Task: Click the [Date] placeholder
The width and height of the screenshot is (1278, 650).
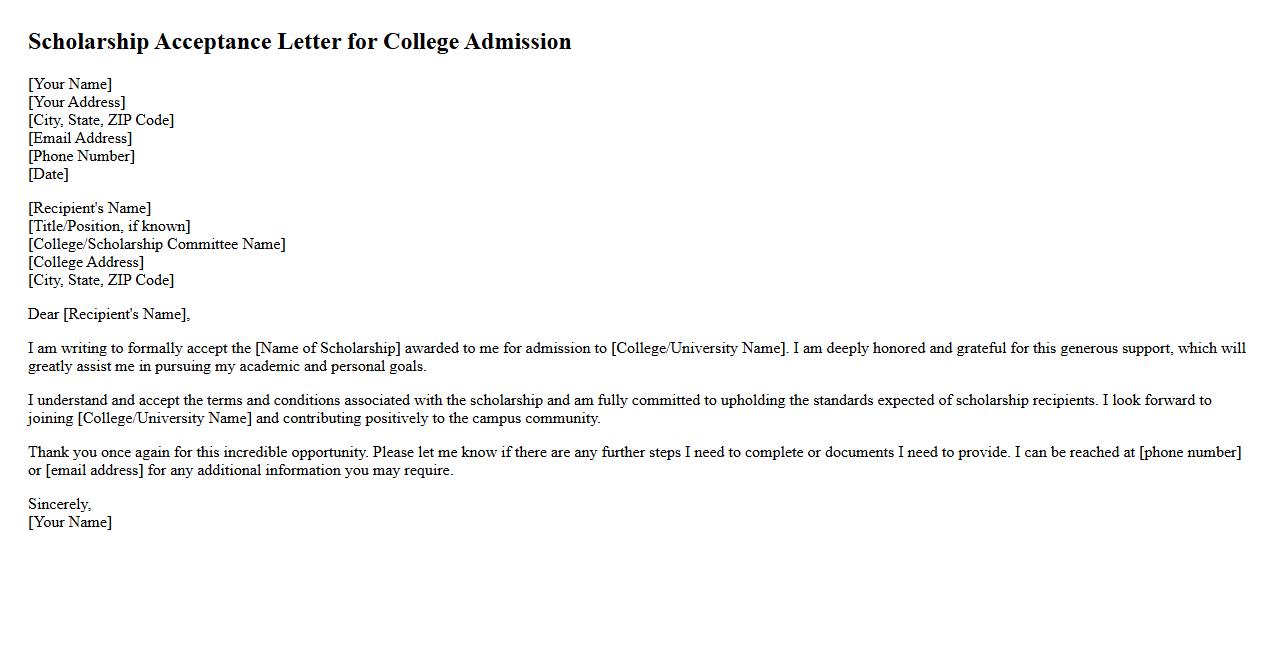Action: pyautogui.click(x=48, y=174)
